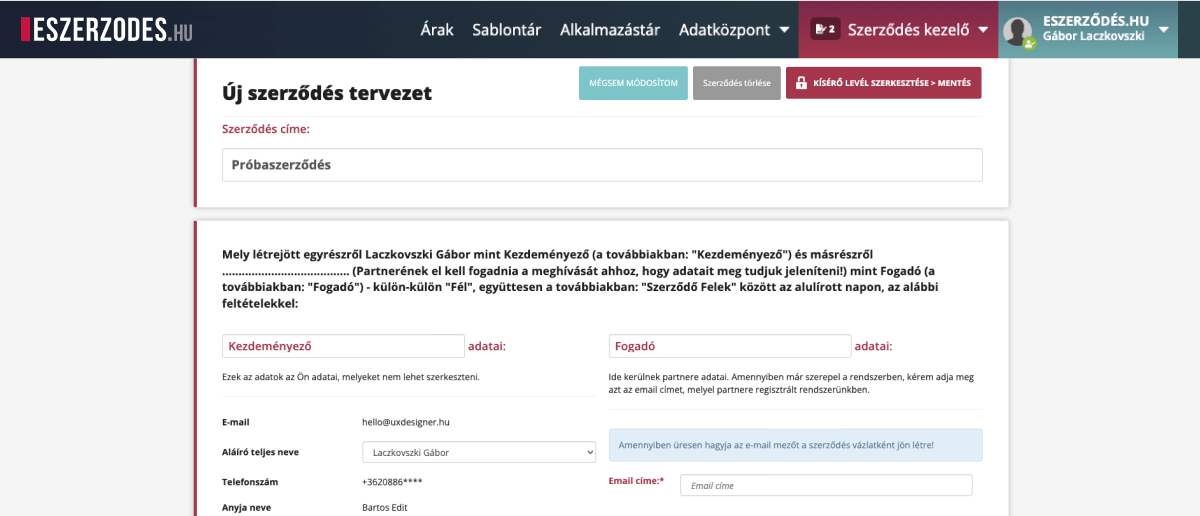Go to Sablontár in the navigation
The width and height of the screenshot is (1200, 516).
tap(506, 29)
